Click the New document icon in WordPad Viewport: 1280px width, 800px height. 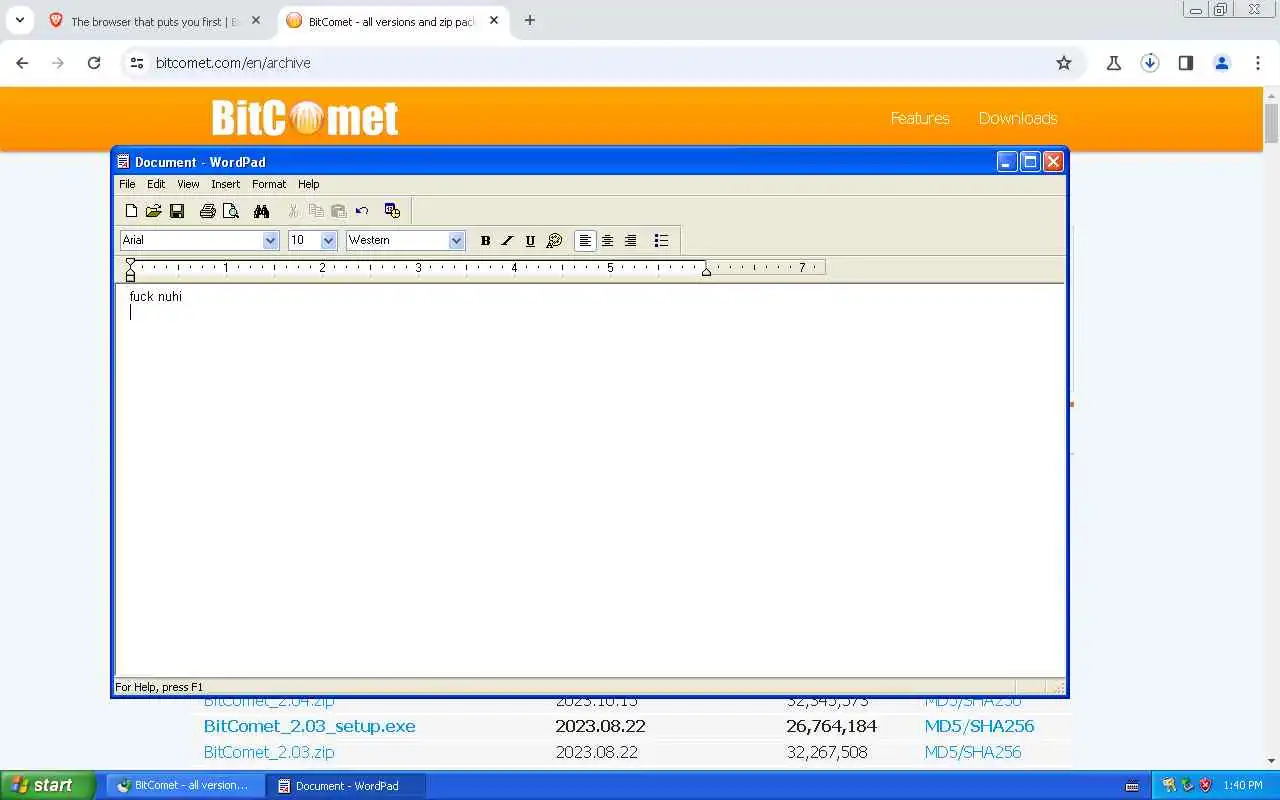click(x=131, y=211)
